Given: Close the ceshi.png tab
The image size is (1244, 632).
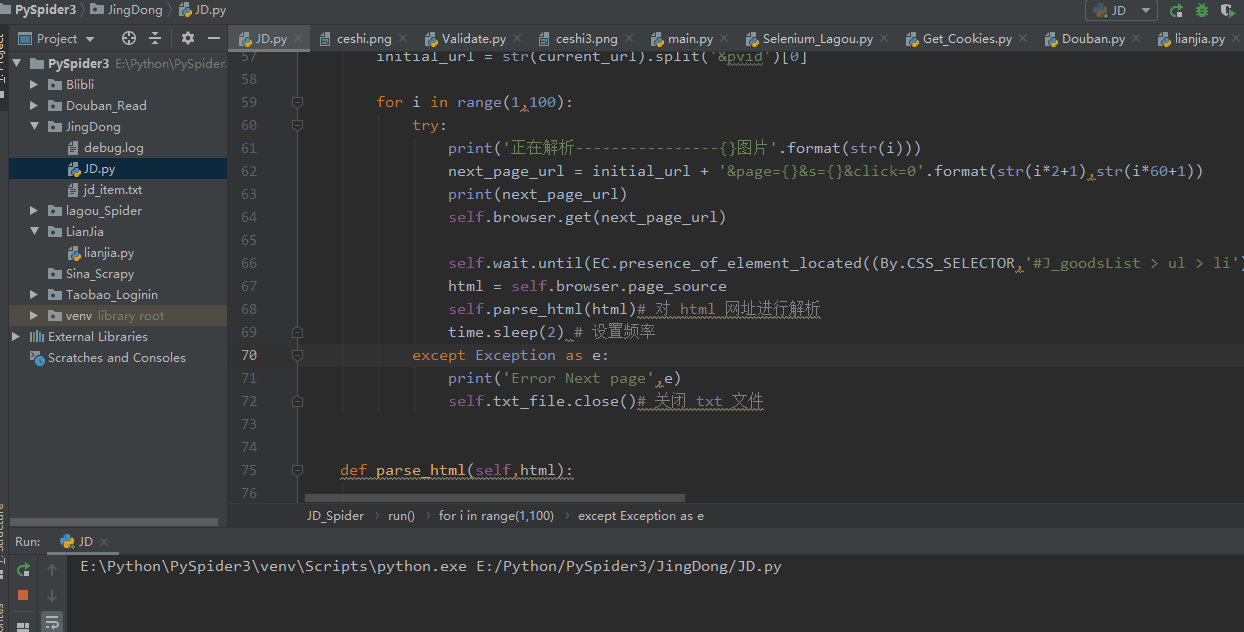Looking at the screenshot, I should point(403,39).
